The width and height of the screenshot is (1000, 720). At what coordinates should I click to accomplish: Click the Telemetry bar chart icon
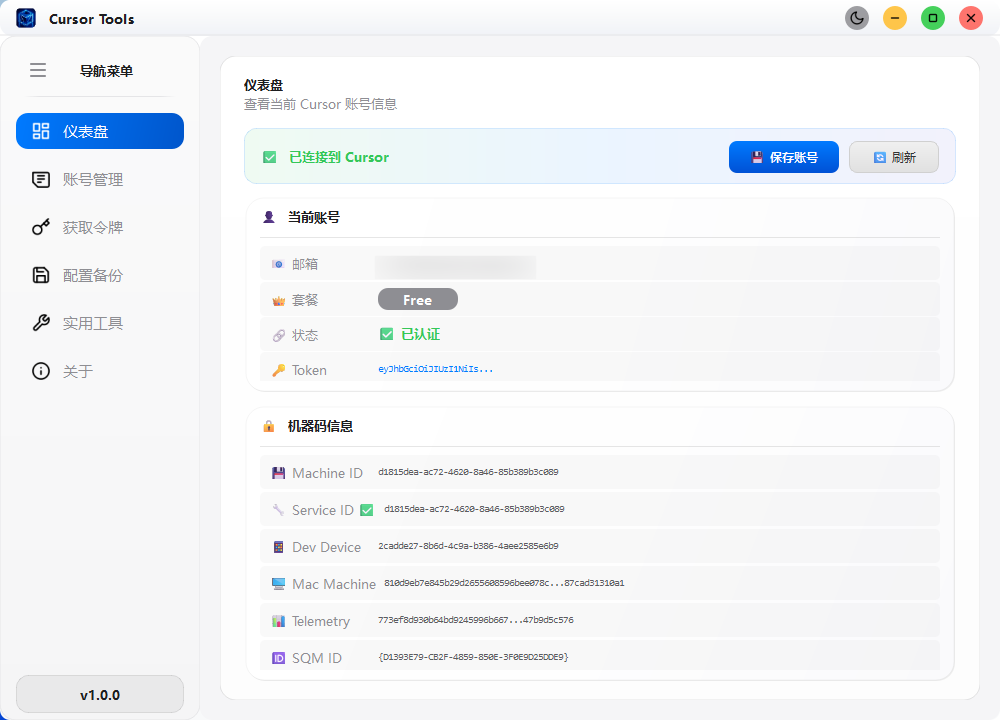[x=279, y=621]
